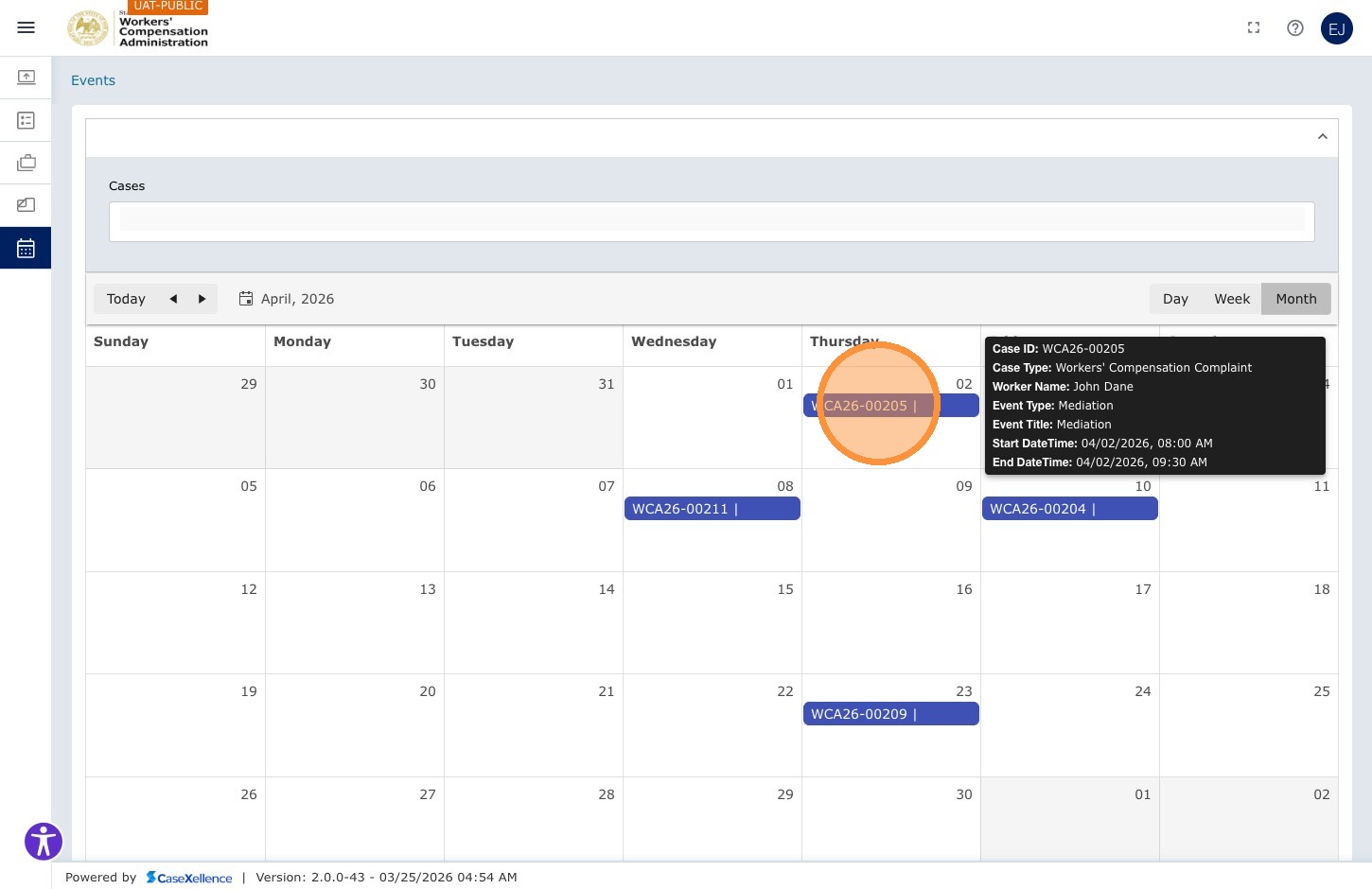Click the Events breadcrumb link
This screenshot has height=889, width=1372.
point(93,80)
